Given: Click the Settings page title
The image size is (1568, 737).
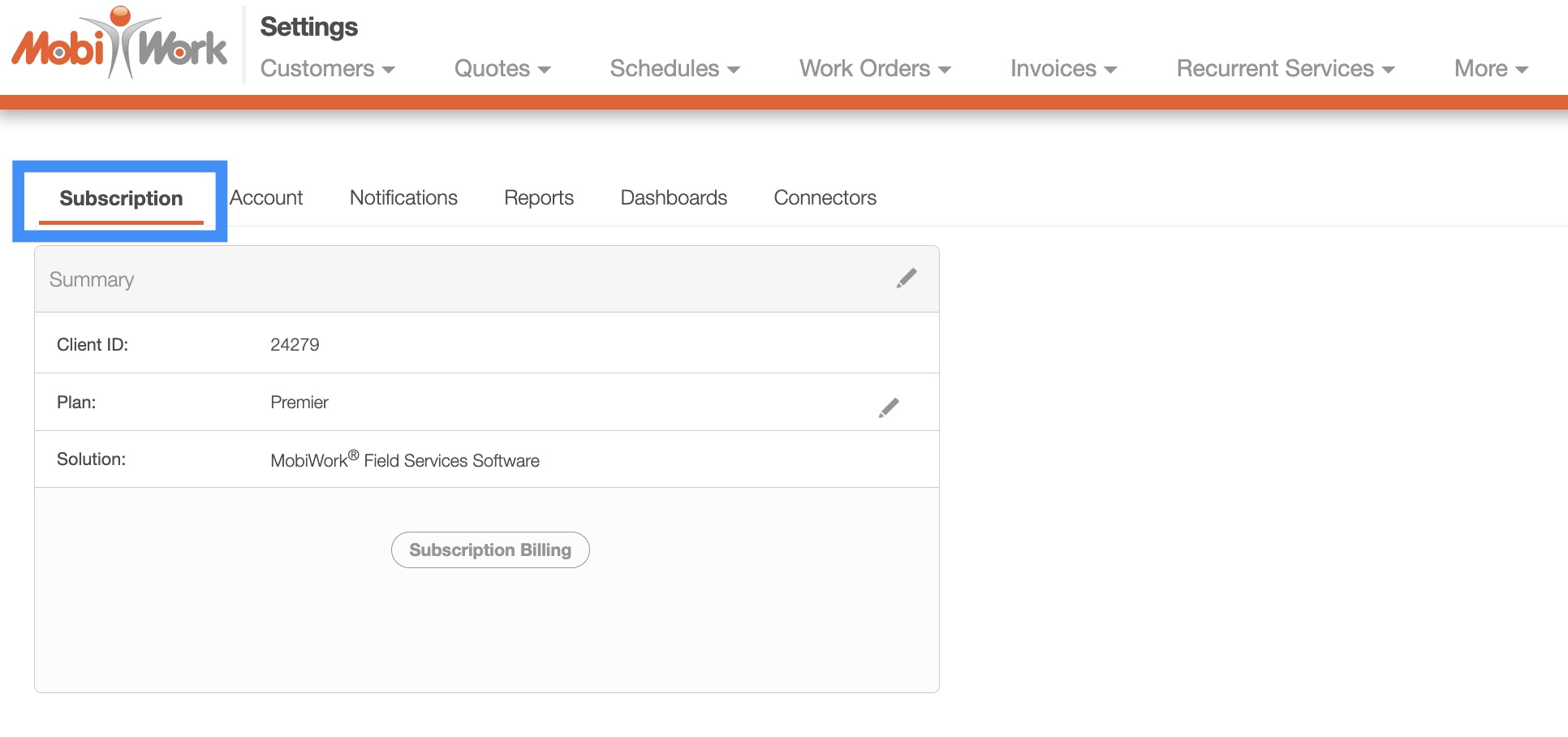Looking at the screenshot, I should pyautogui.click(x=308, y=27).
